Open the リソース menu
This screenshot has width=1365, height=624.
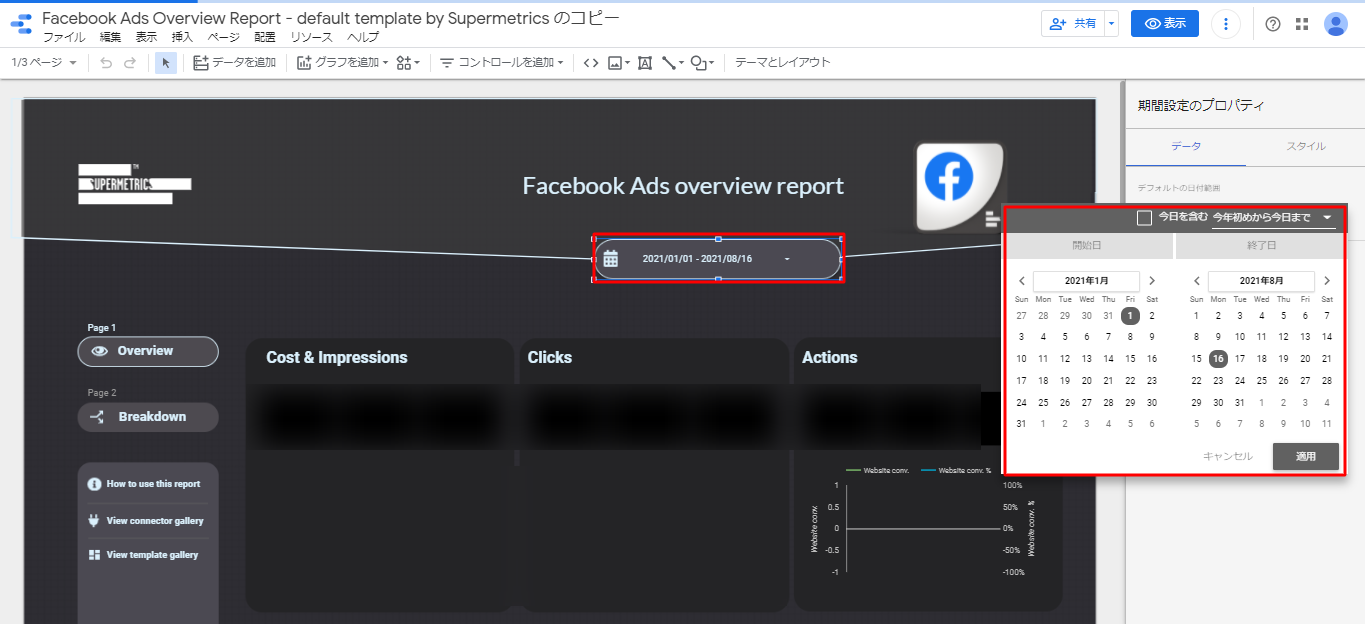(311, 37)
